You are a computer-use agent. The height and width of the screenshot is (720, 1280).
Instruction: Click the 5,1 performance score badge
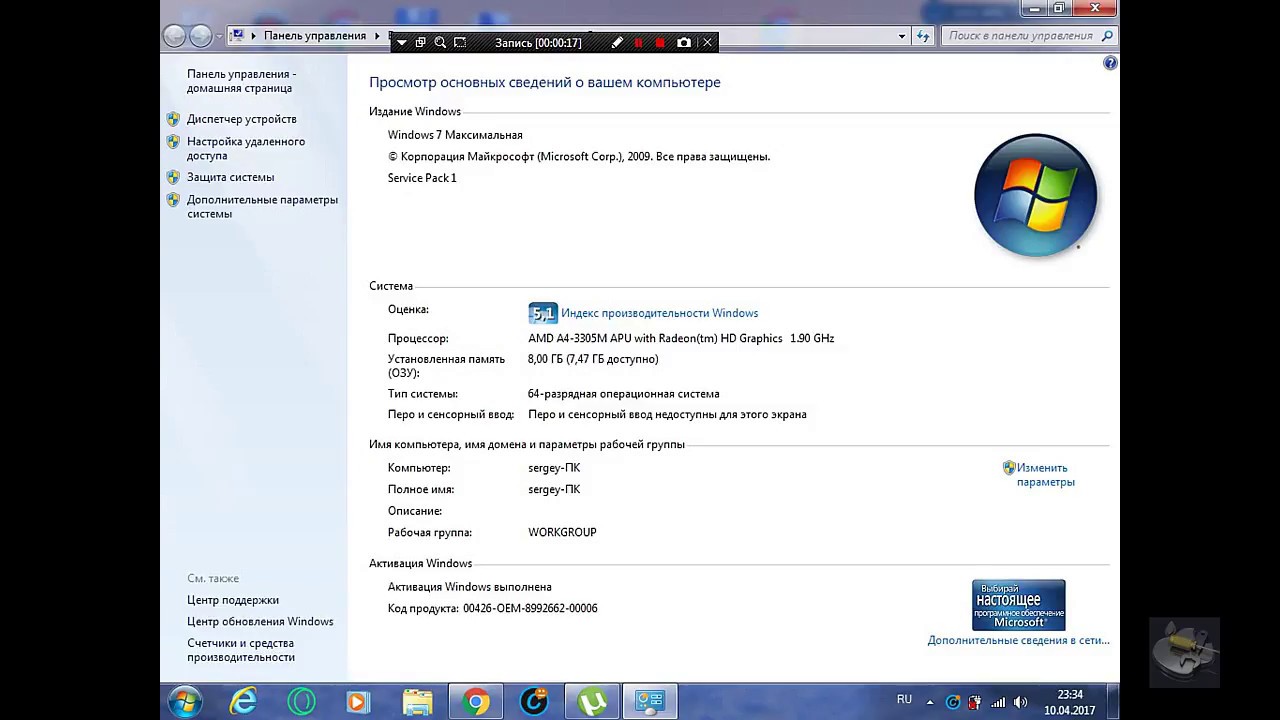pos(542,313)
